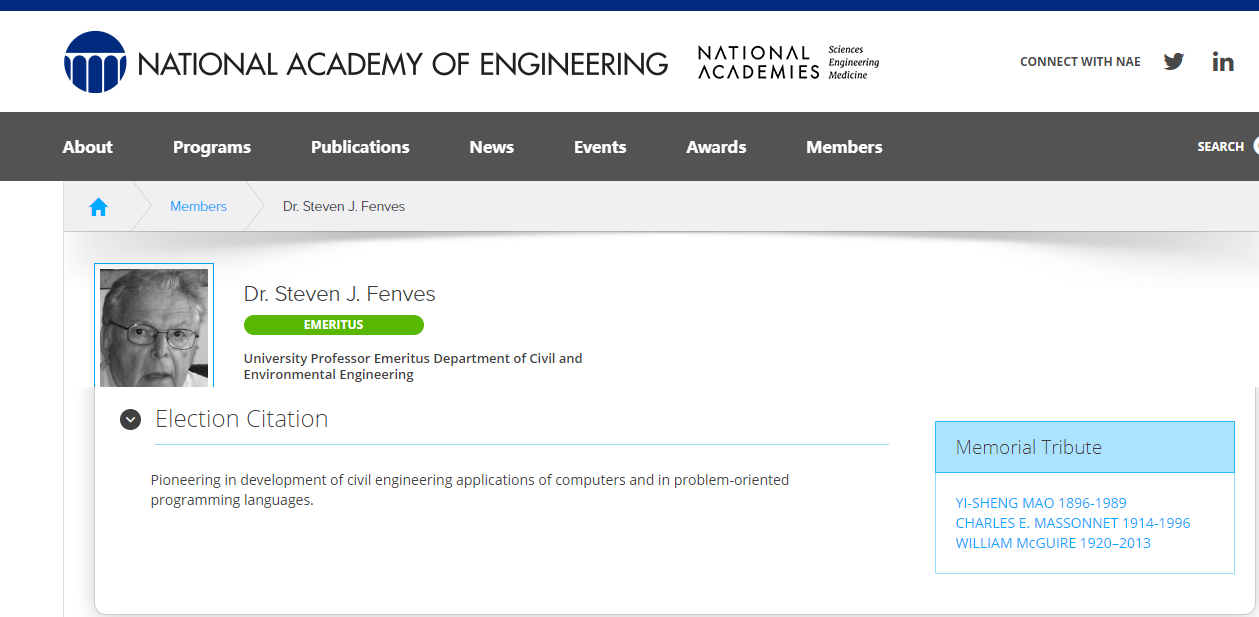Click the Members breadcrumb link
Viewport: 1259px width, 617px height.
198,206
